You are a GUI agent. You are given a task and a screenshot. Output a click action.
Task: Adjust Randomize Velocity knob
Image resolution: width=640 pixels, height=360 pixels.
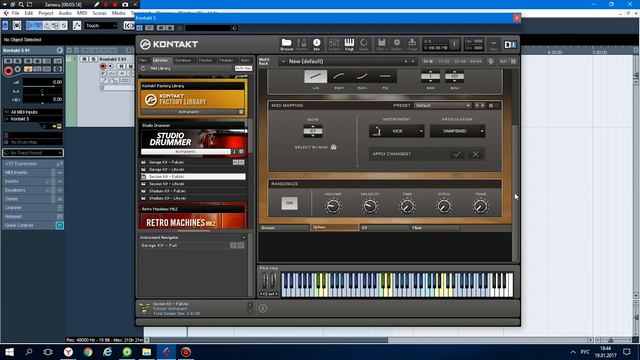pos(370,206)
